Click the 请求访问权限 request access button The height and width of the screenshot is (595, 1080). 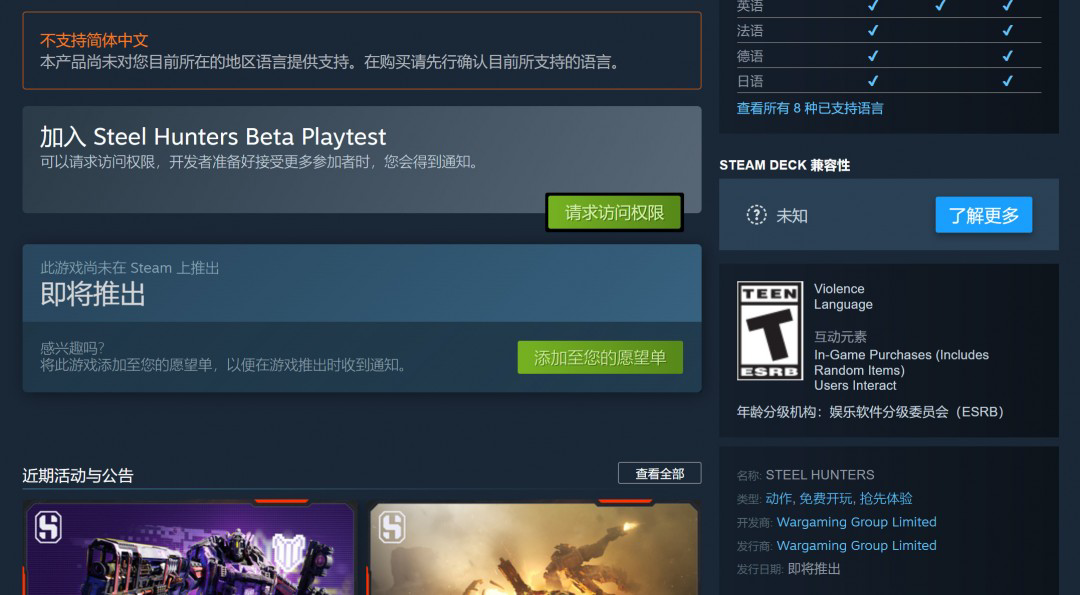point(614,212)
